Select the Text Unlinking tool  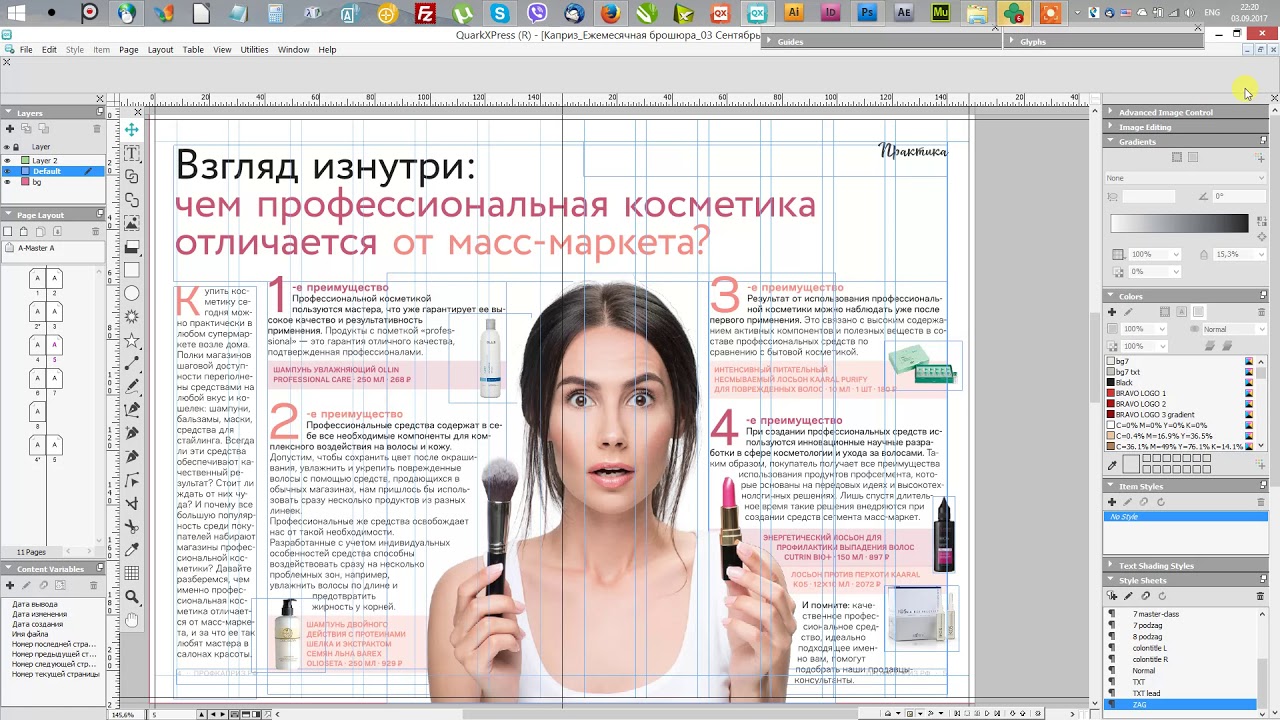[132, 200]
